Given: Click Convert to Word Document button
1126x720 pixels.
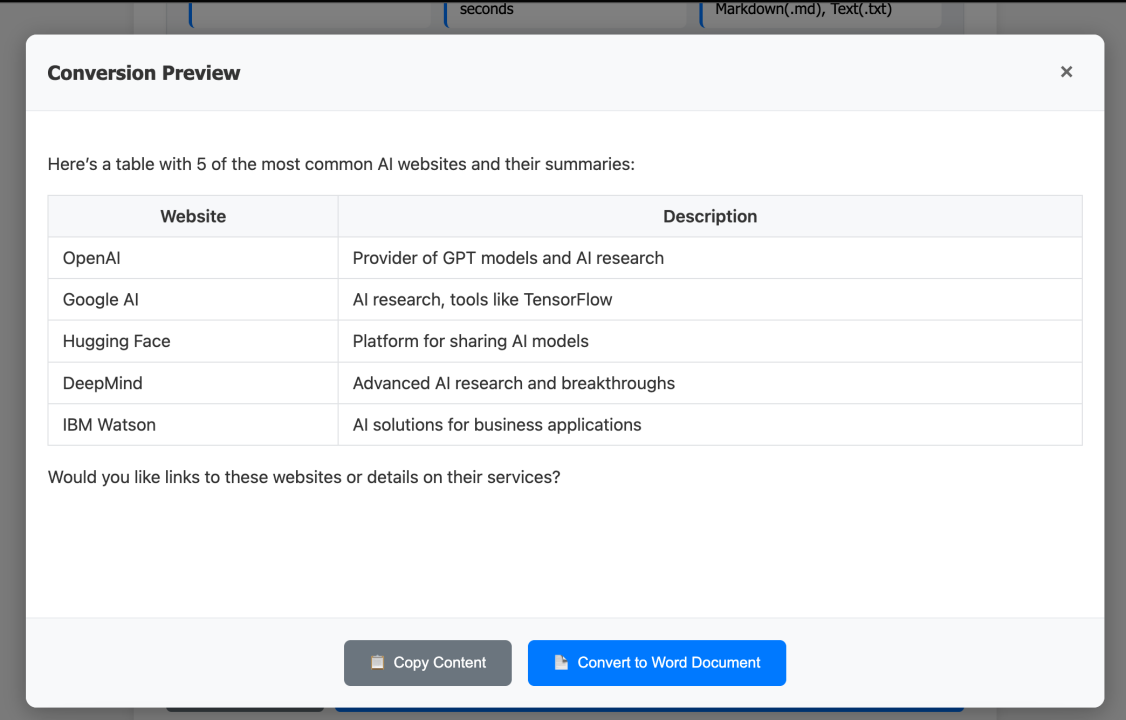Looking at the screenshot, I should coord(656,663).
